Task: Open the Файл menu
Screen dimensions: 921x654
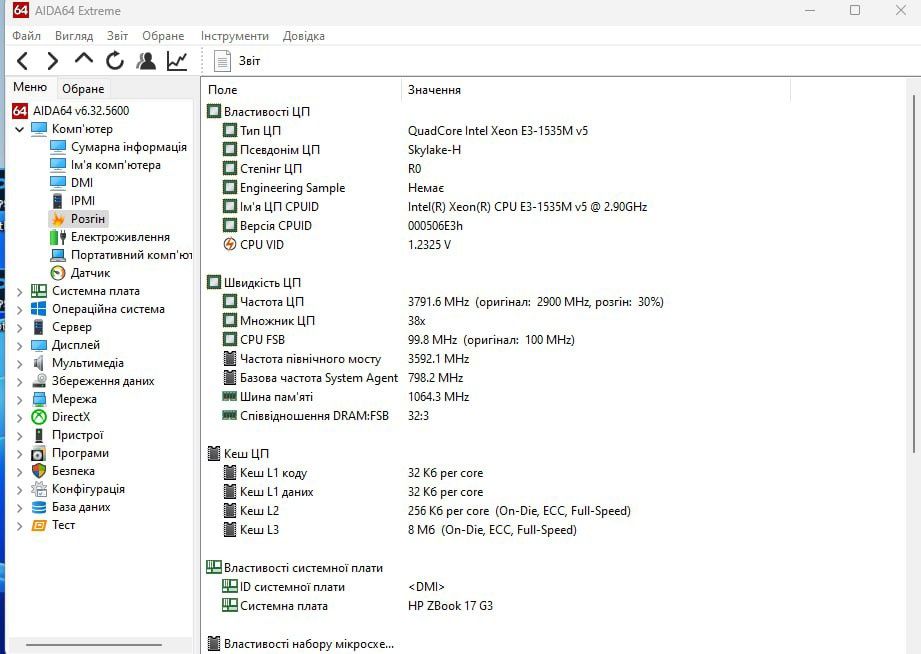Action: (26, 36)
